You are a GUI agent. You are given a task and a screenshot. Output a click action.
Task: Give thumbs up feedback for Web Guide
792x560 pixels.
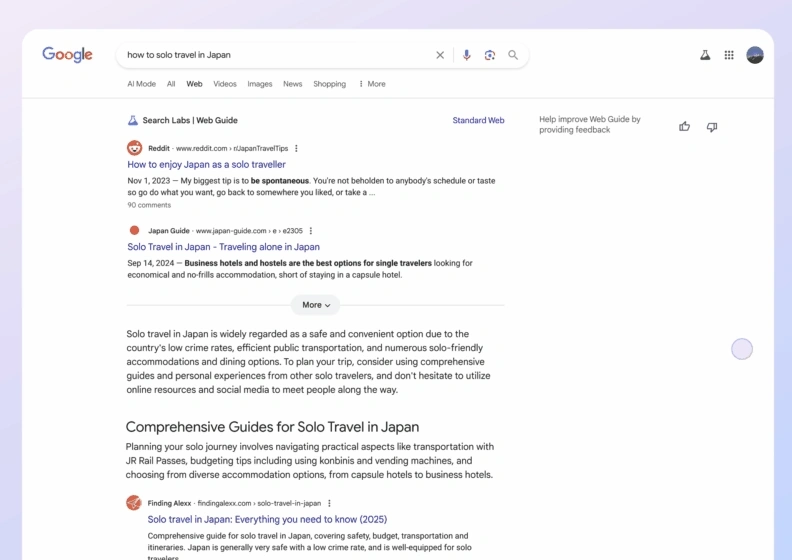pos(684,126)
